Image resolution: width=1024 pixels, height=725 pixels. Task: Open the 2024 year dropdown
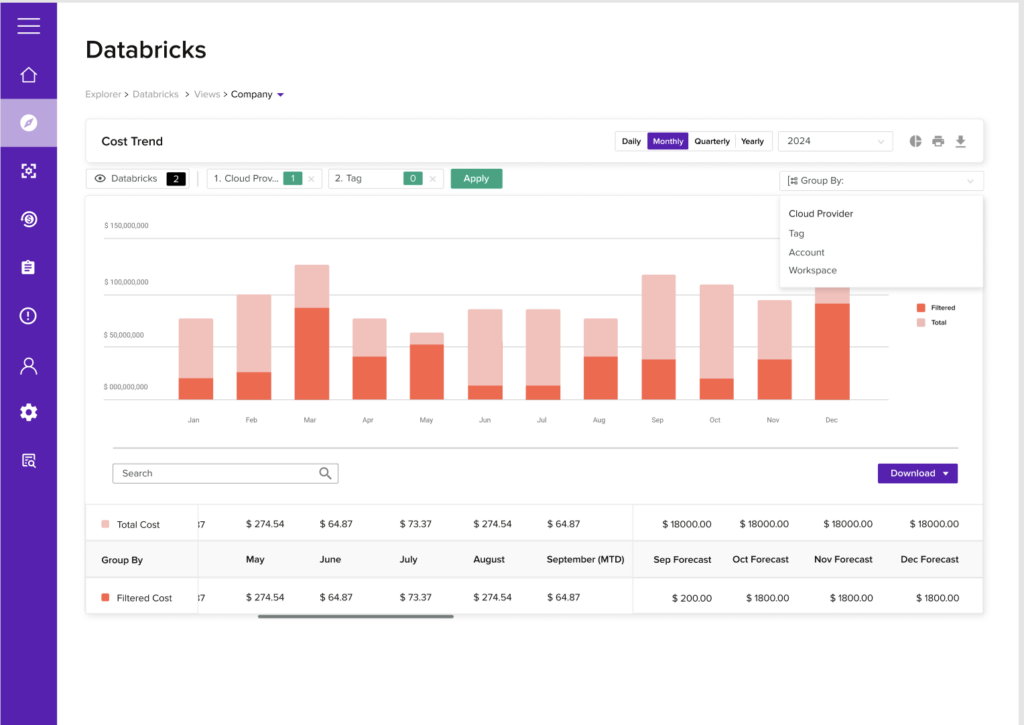pos(835,141)
